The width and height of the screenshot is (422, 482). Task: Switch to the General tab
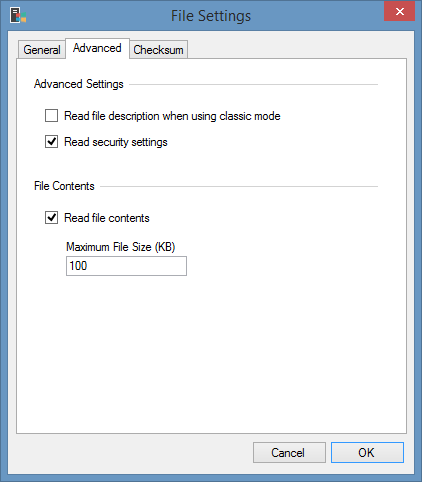tap(42, 50)
